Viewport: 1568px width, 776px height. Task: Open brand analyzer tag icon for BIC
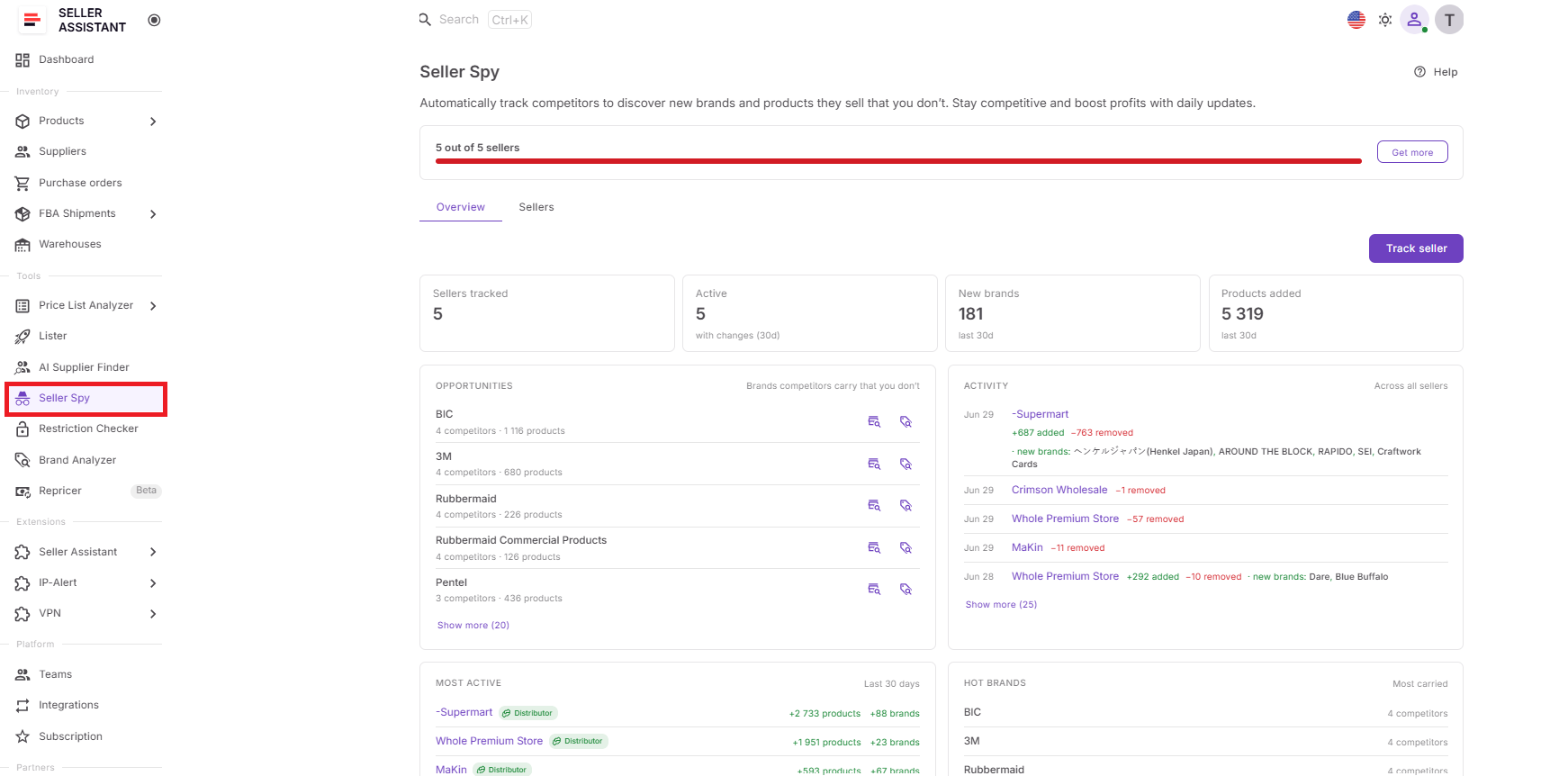[906, 421]
